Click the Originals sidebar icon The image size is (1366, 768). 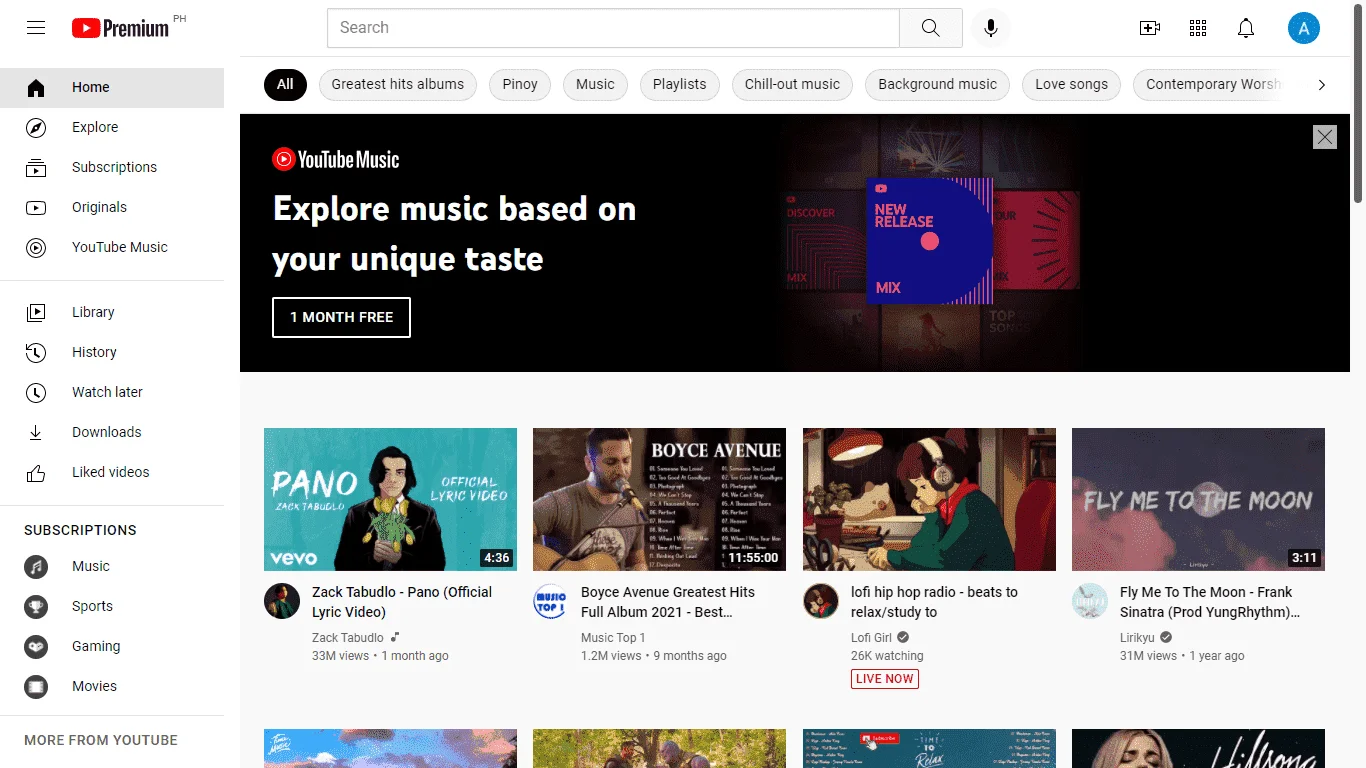point(36,207)
